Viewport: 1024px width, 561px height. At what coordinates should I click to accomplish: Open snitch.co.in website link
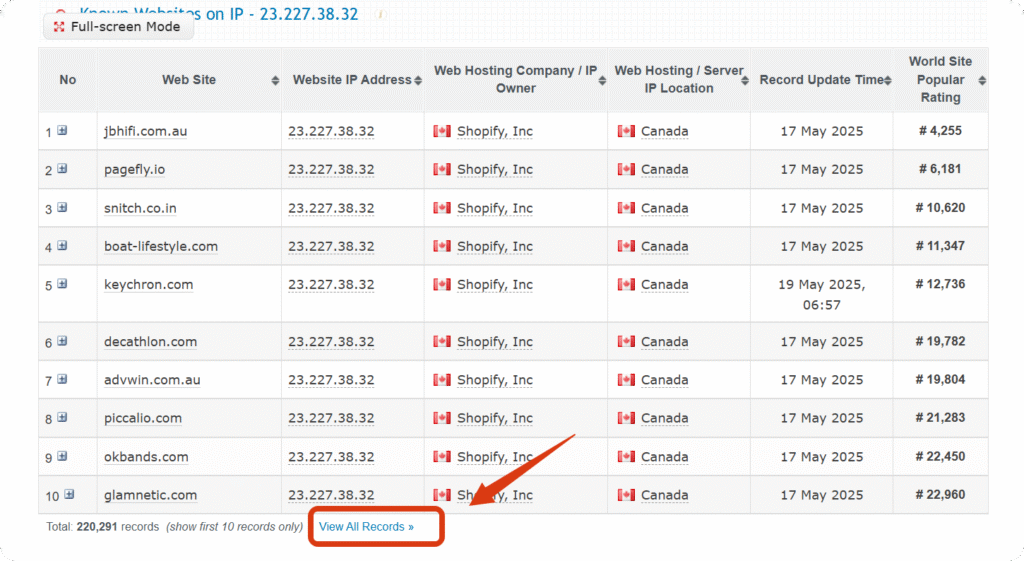140,208
